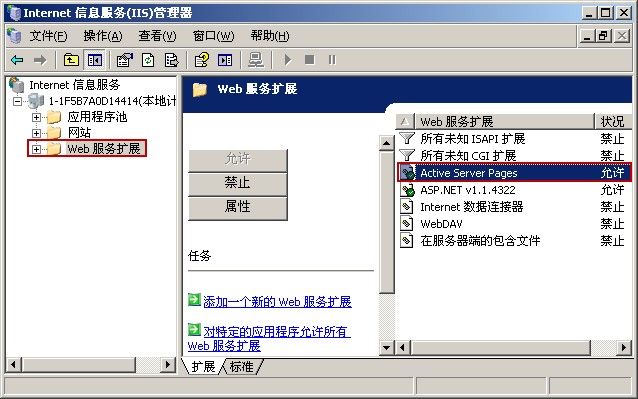The height and width of the screenshot is (399, 638).
Task: Select the 所有未知 ISAPI 扩展 row
Action: 514,138
